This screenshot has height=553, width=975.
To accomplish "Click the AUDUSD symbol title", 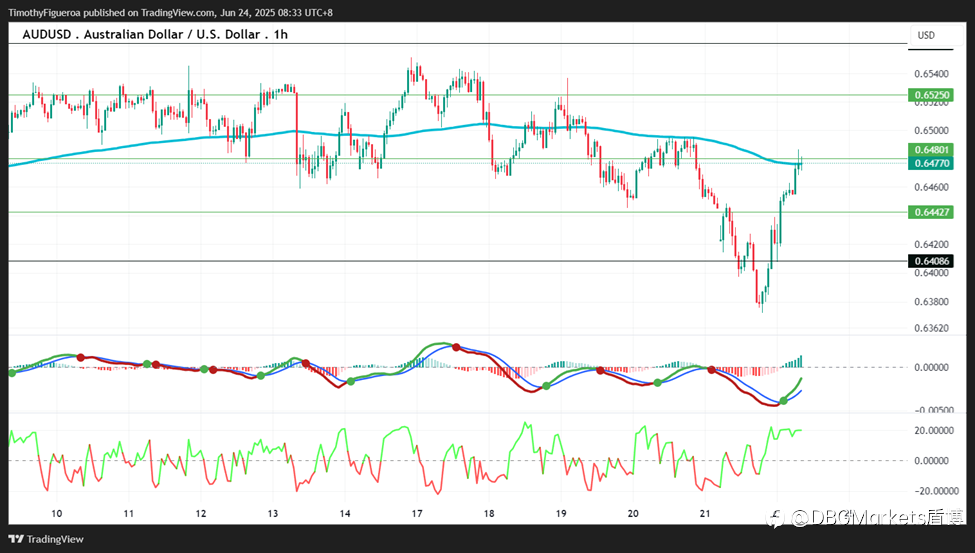I will click(47, 34).
